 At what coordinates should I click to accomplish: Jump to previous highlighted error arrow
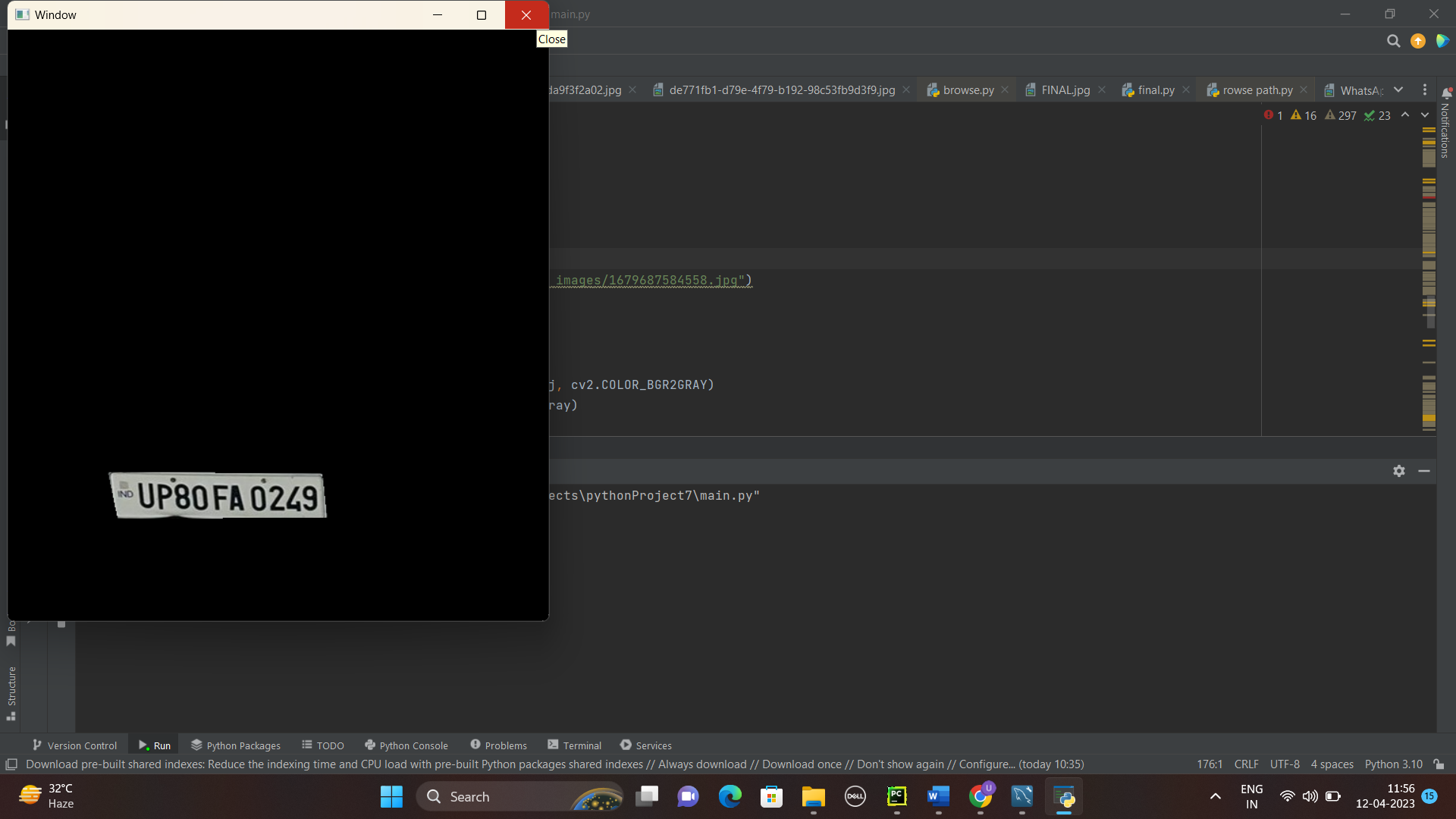click(1405, 115)
